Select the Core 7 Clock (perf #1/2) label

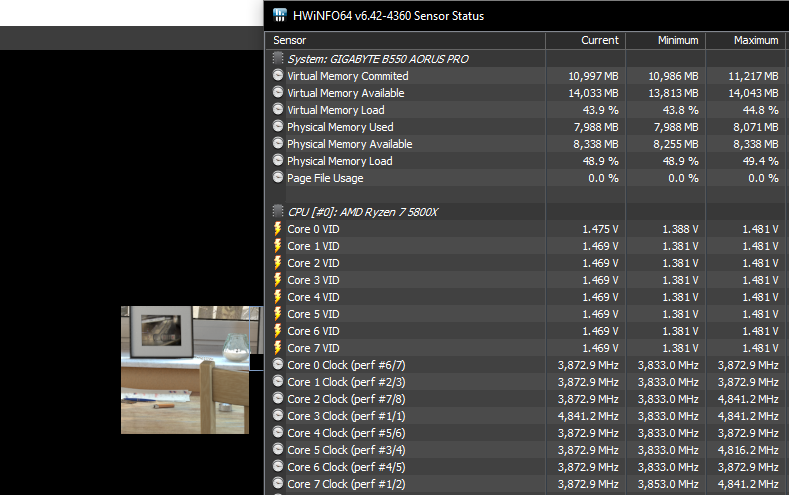pyautogui.click(x=346, y=484)
